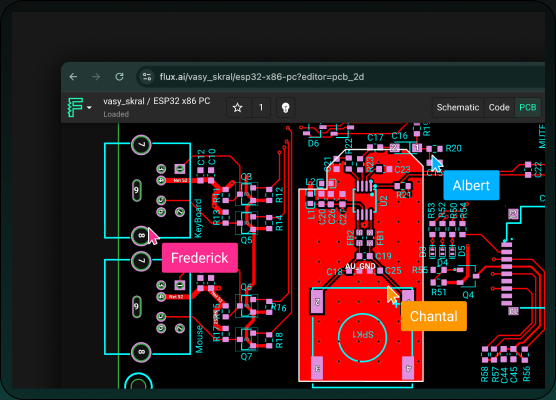
Task: Select the PCB tab
Action: tap(528, 107)
